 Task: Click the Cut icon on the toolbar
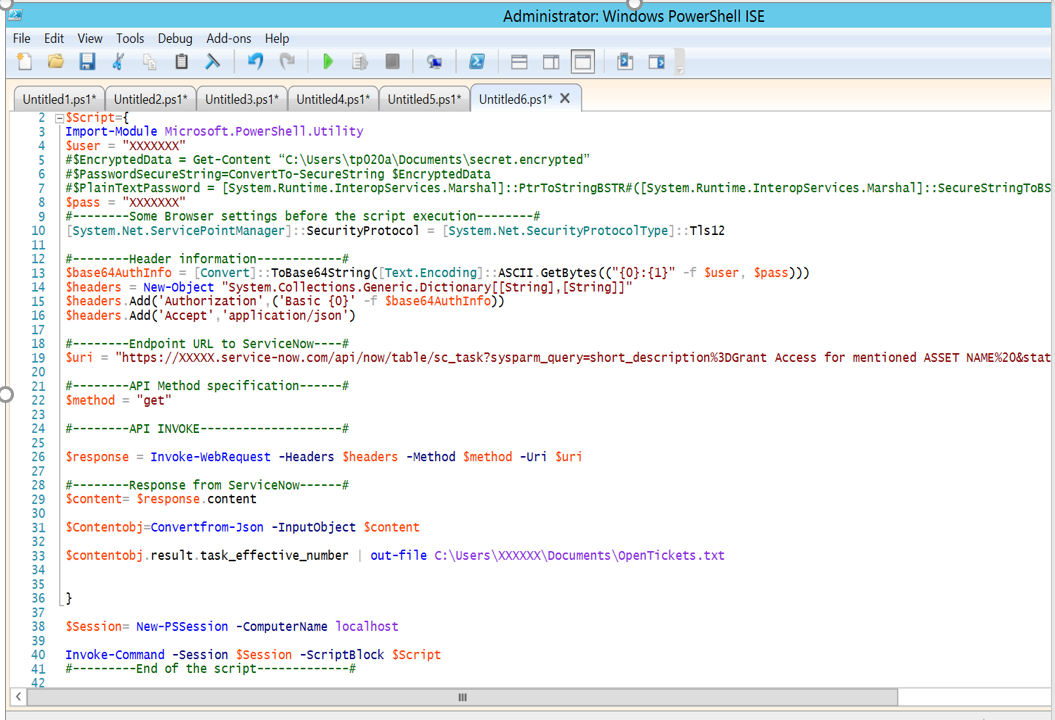119,61
